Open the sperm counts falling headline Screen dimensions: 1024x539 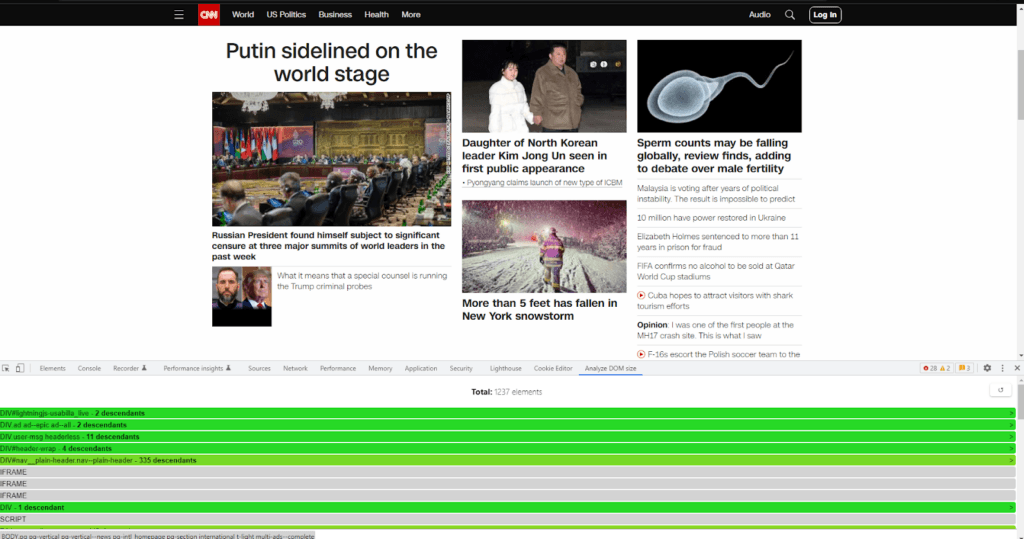pyautogui.click(x=714, y=155)
